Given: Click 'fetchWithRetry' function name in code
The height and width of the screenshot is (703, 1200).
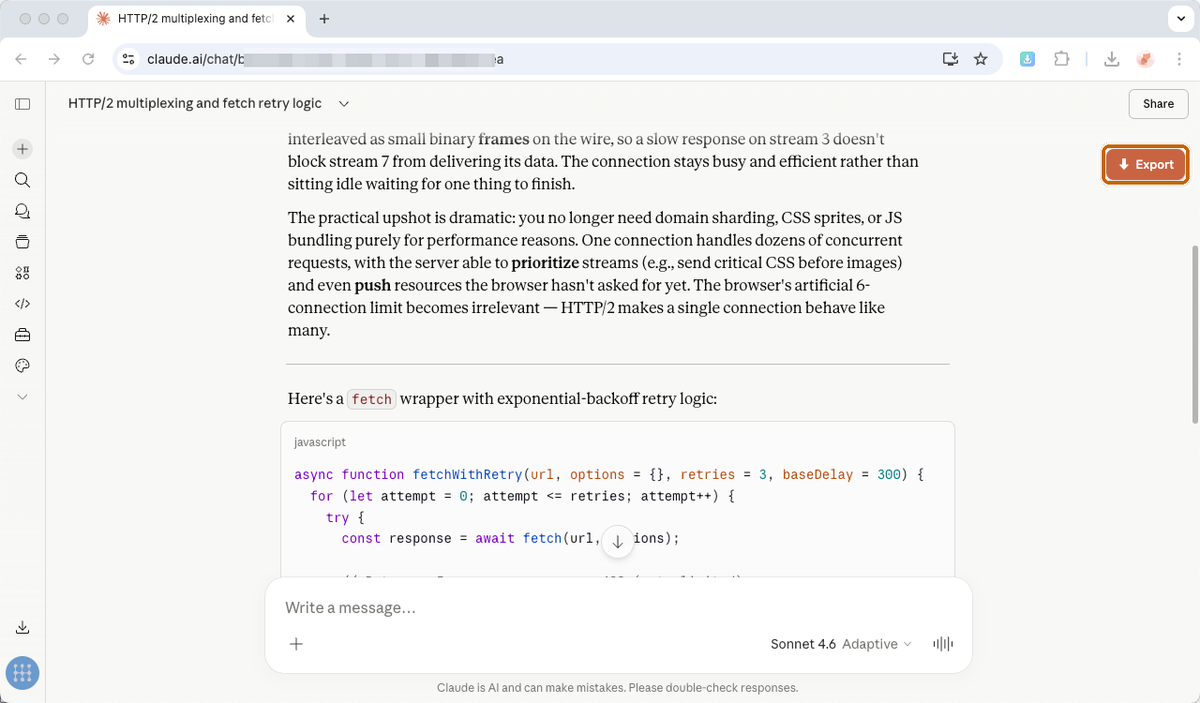Looking at the screenshot, I should [x=467, y=475].
